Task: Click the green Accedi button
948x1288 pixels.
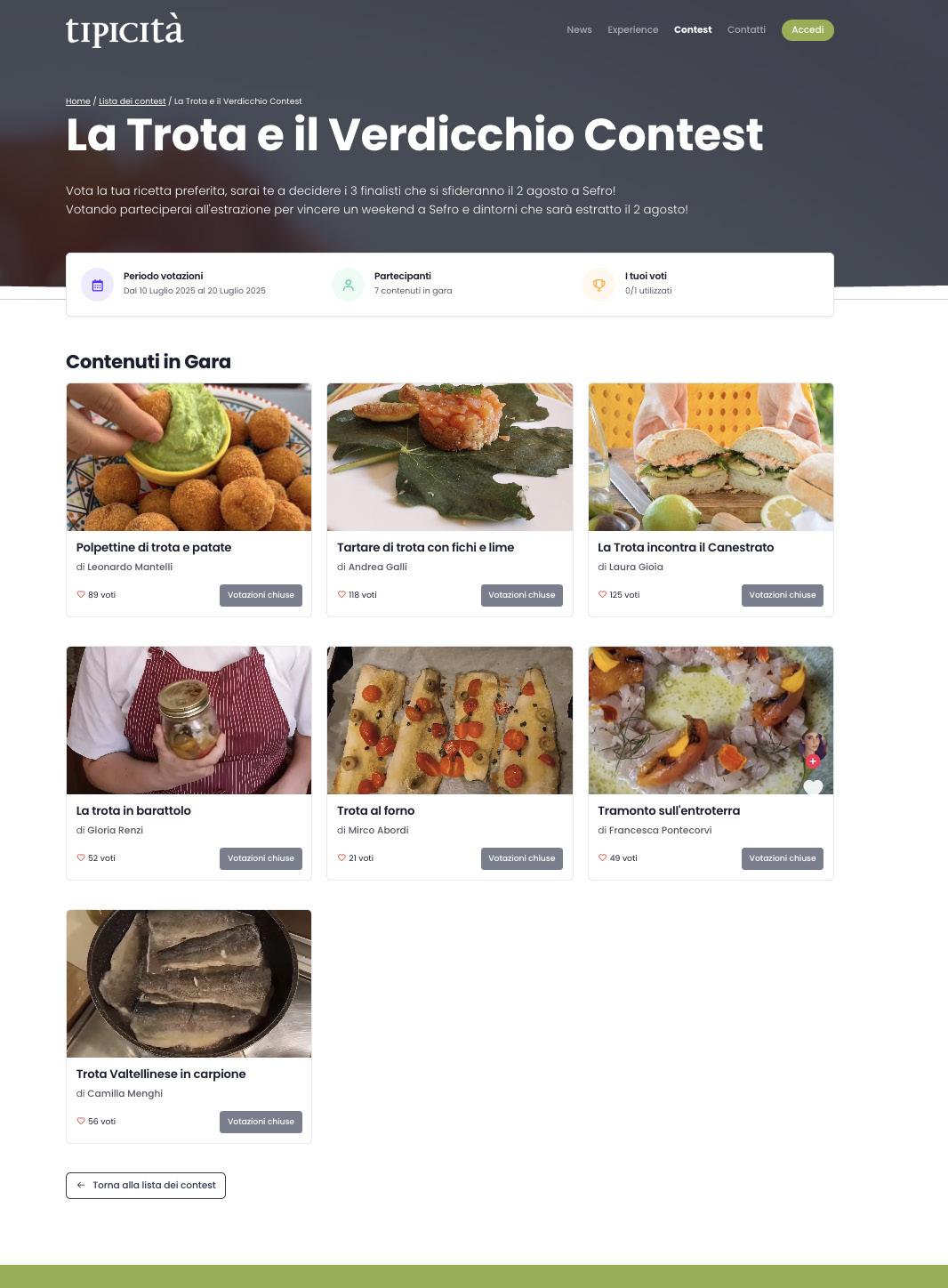Action: point(807,29)
